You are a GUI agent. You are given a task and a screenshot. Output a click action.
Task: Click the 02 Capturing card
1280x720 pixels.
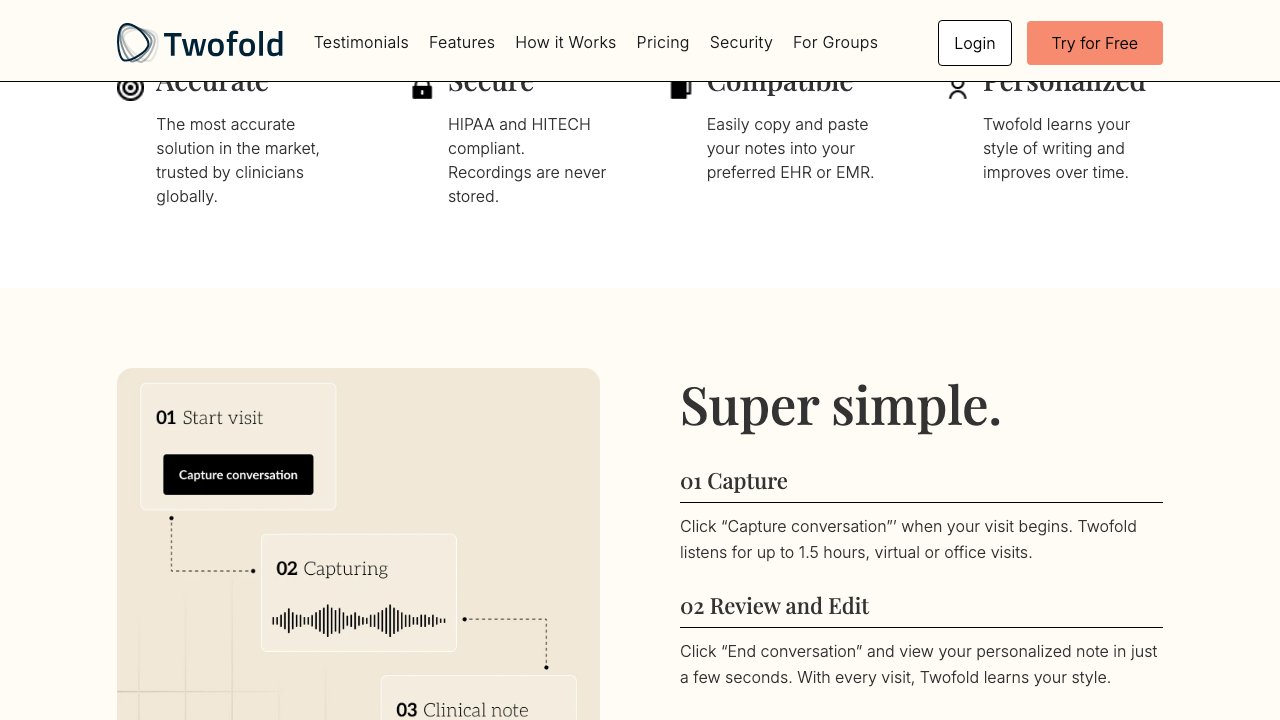click(358, 592)
